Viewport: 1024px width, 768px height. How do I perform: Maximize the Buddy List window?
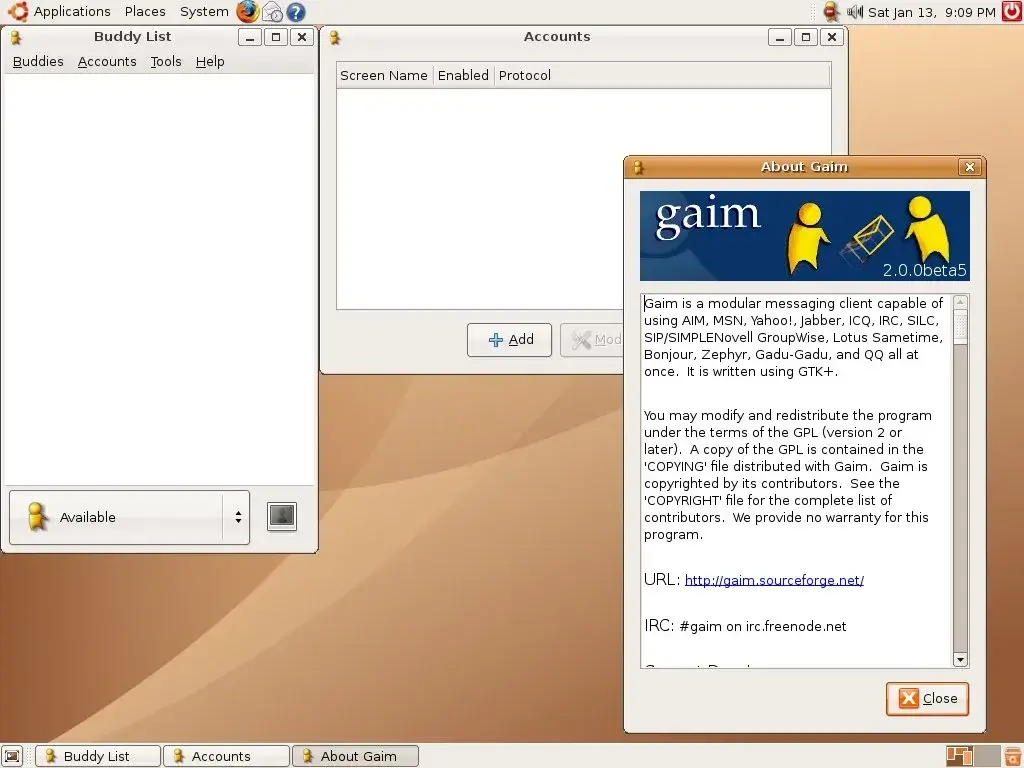(x=276, y=37)
